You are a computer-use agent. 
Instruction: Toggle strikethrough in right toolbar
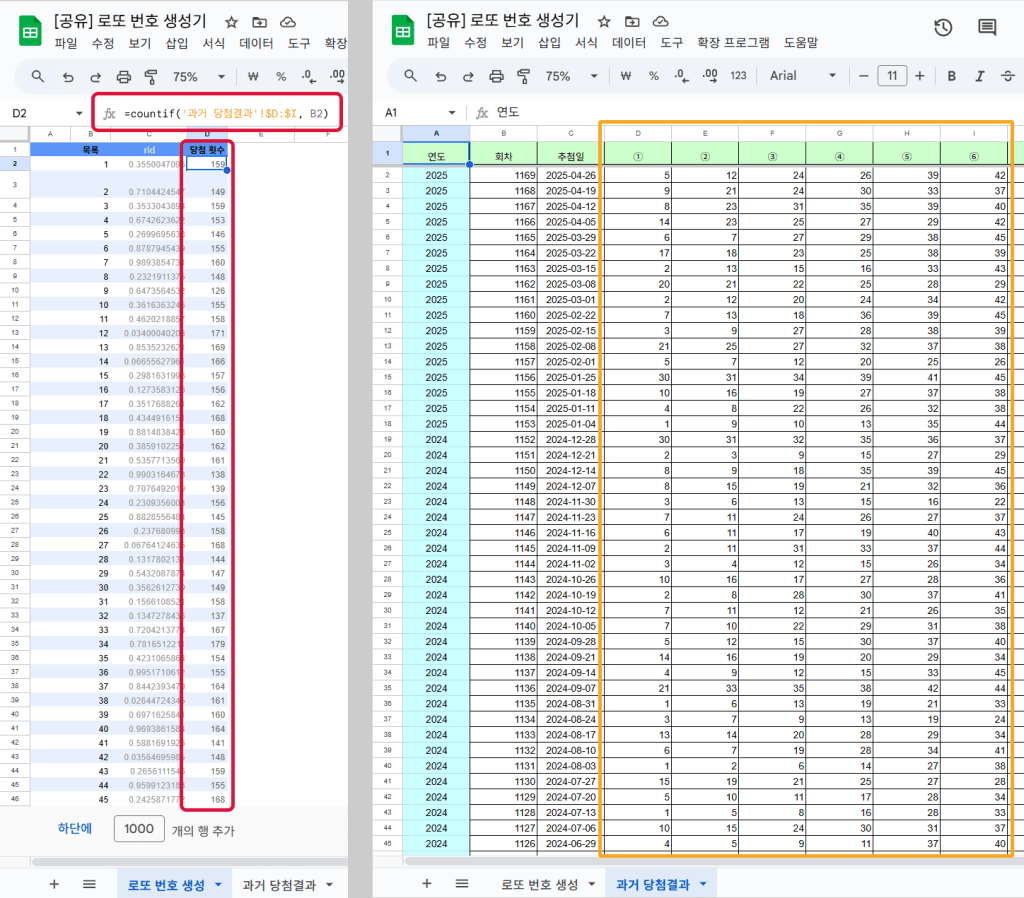pyautogui.click(x=1007, y=76)
